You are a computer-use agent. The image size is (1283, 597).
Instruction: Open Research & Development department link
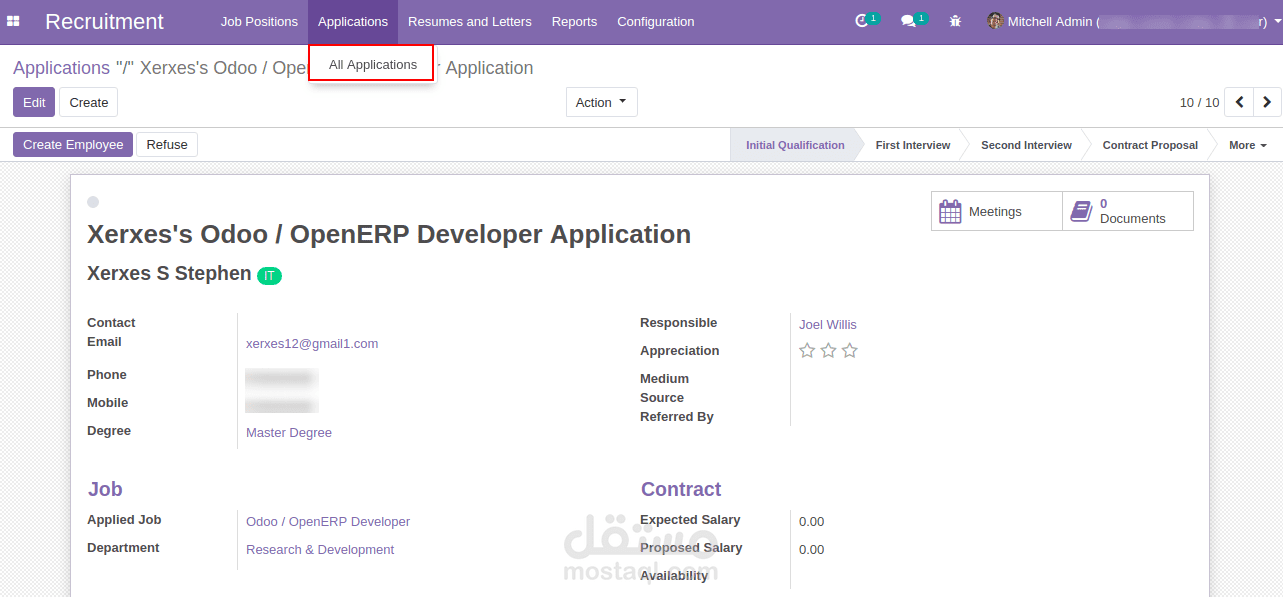(x=320, y=549)
